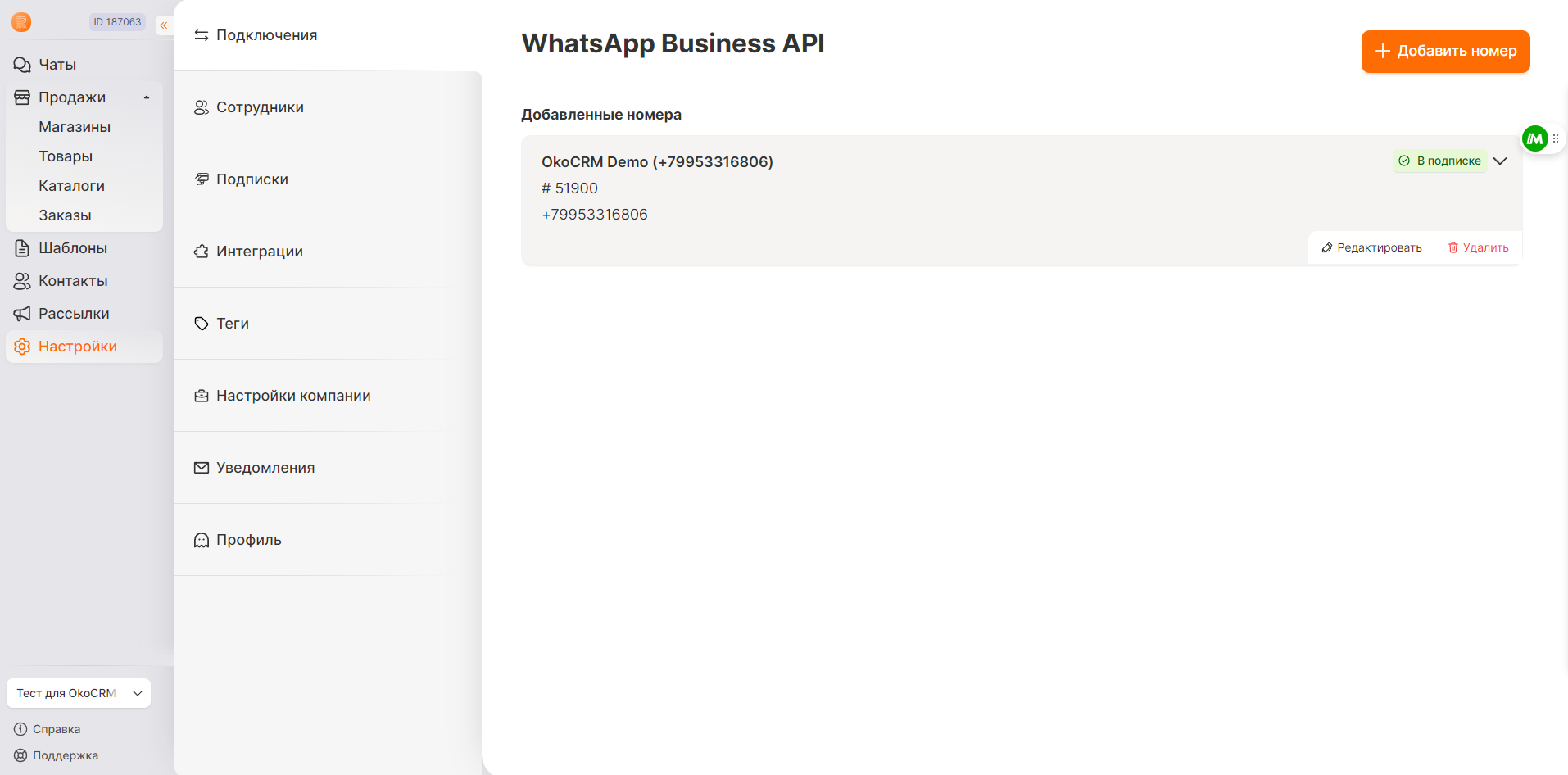This screenshot has height=775, width=1568.
Task: Click Редактировать on the number card
Action: (x=1371, y=247)
